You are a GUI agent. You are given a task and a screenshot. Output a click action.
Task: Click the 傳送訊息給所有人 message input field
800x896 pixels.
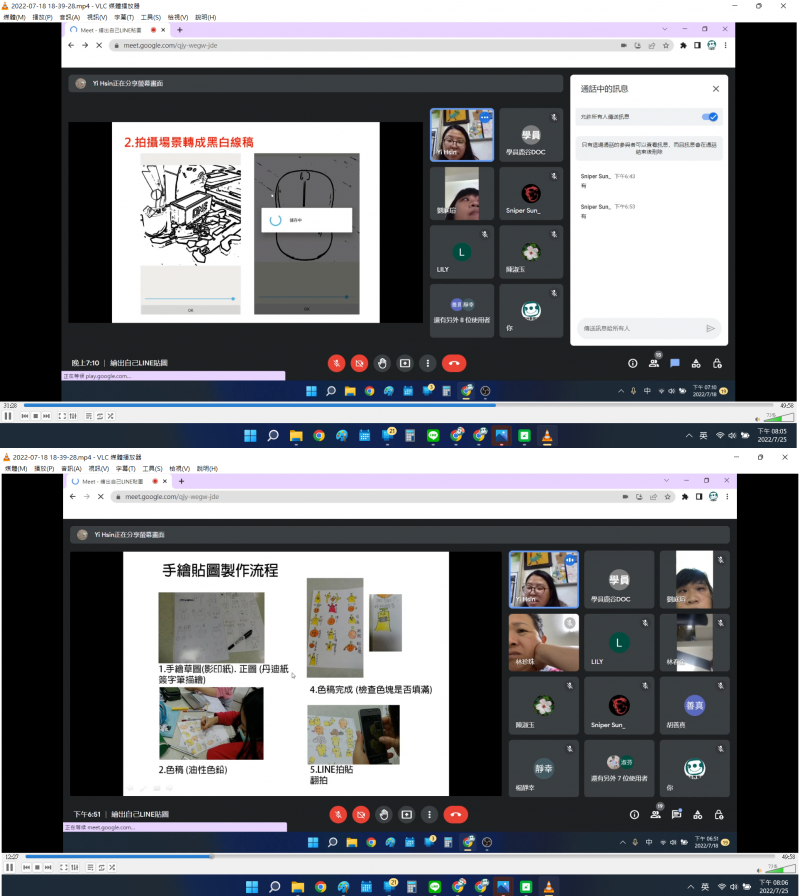pos(640,328)
